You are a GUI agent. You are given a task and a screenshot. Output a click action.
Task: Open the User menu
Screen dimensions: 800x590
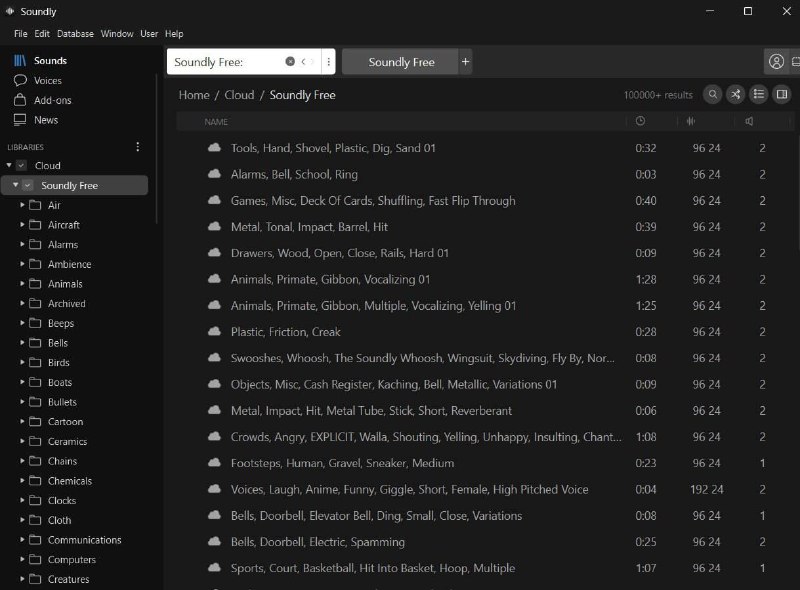[x=149, y=34]
